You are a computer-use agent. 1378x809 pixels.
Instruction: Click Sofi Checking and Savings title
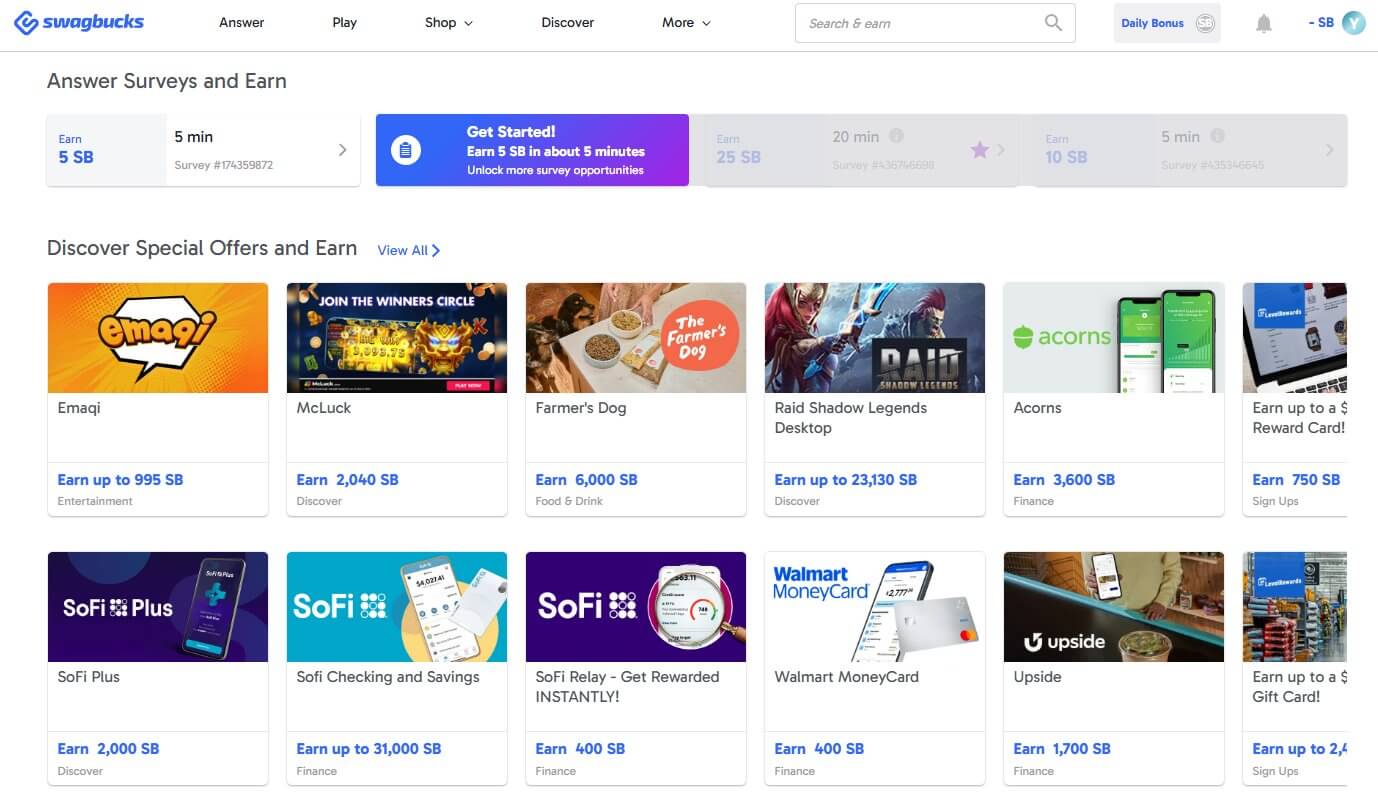[388, 677]
